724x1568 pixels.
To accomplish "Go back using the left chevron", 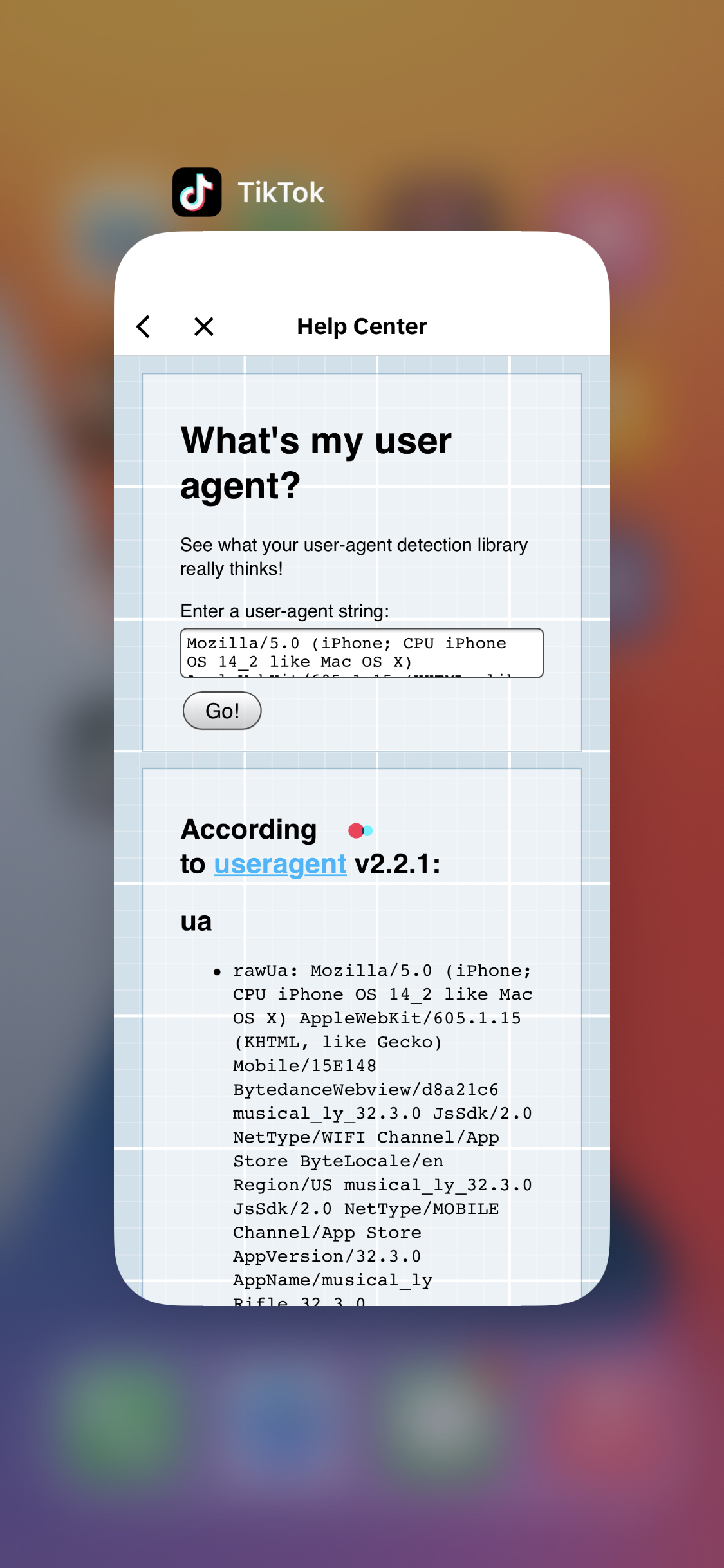I will click(144, 326).
